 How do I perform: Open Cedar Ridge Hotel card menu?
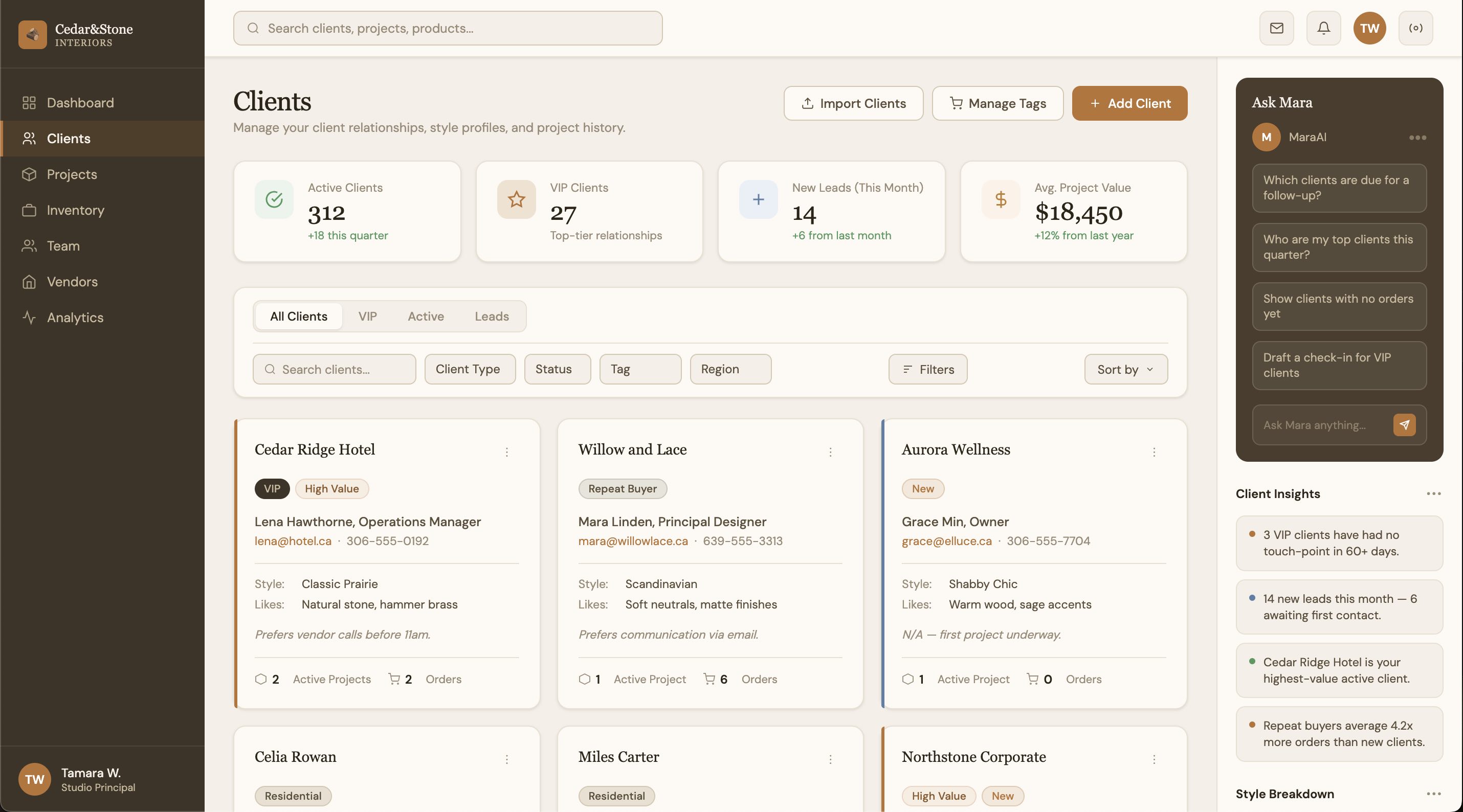506,452
